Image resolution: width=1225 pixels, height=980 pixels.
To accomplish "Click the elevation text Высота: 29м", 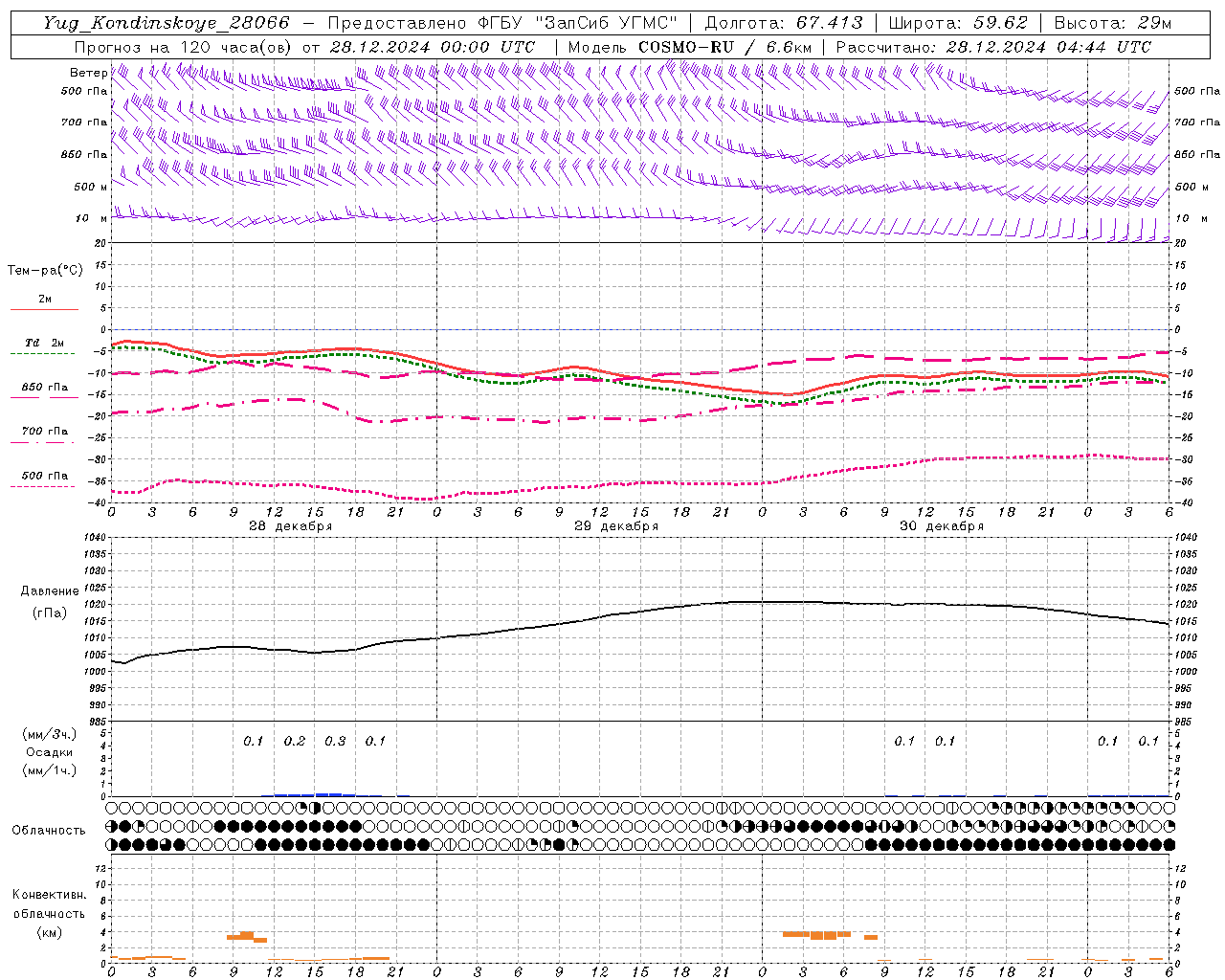I will tap(1112, 23).
